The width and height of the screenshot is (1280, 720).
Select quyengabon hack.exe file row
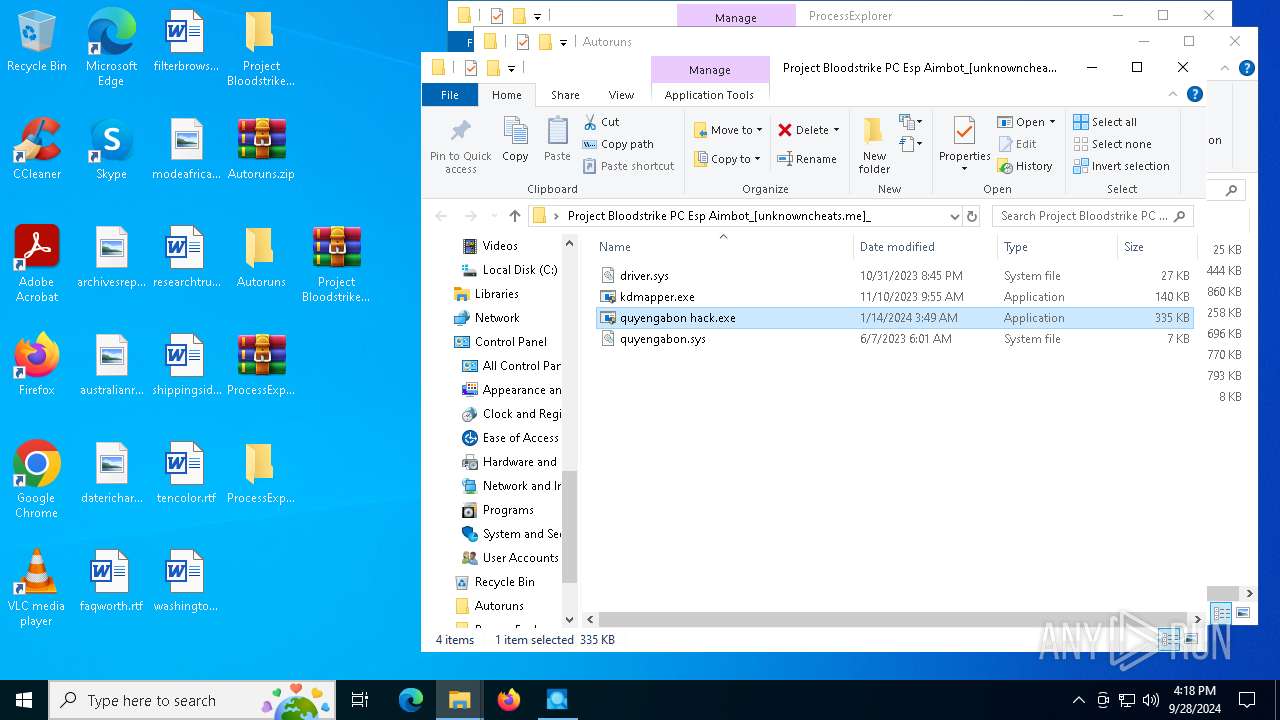click(x=893, y=318)
